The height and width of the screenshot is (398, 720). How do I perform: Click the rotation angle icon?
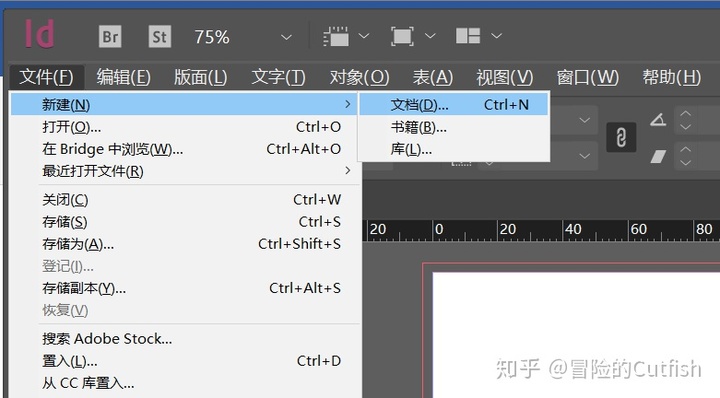coord(658,120)
